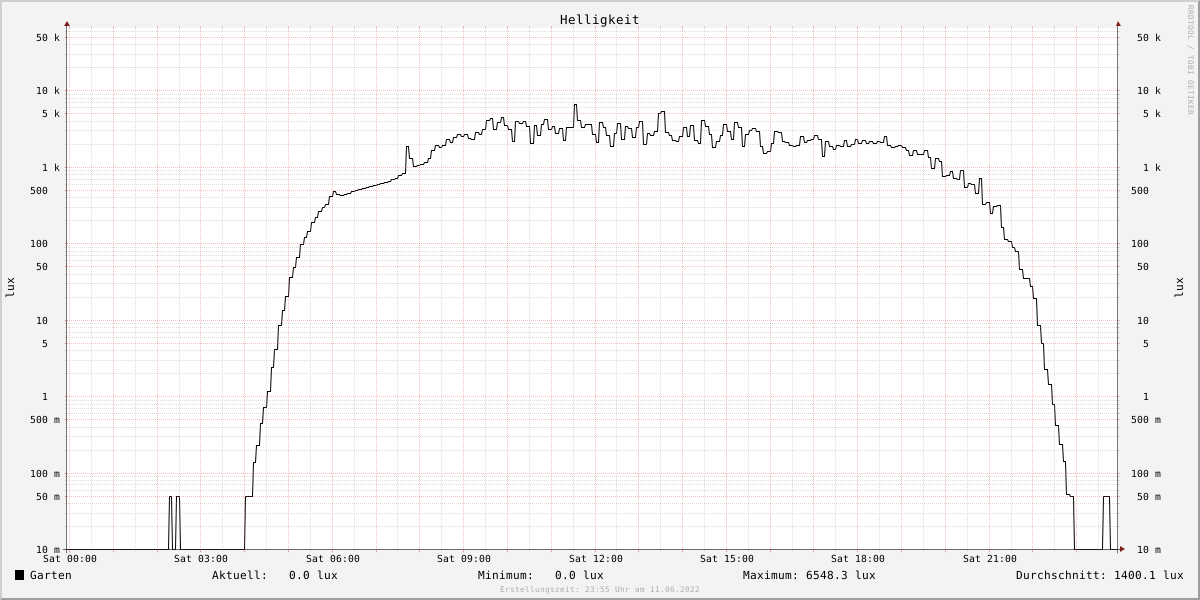Click the left axis "1 k" label
The image size is (1200, 600).
coord(51,168)
